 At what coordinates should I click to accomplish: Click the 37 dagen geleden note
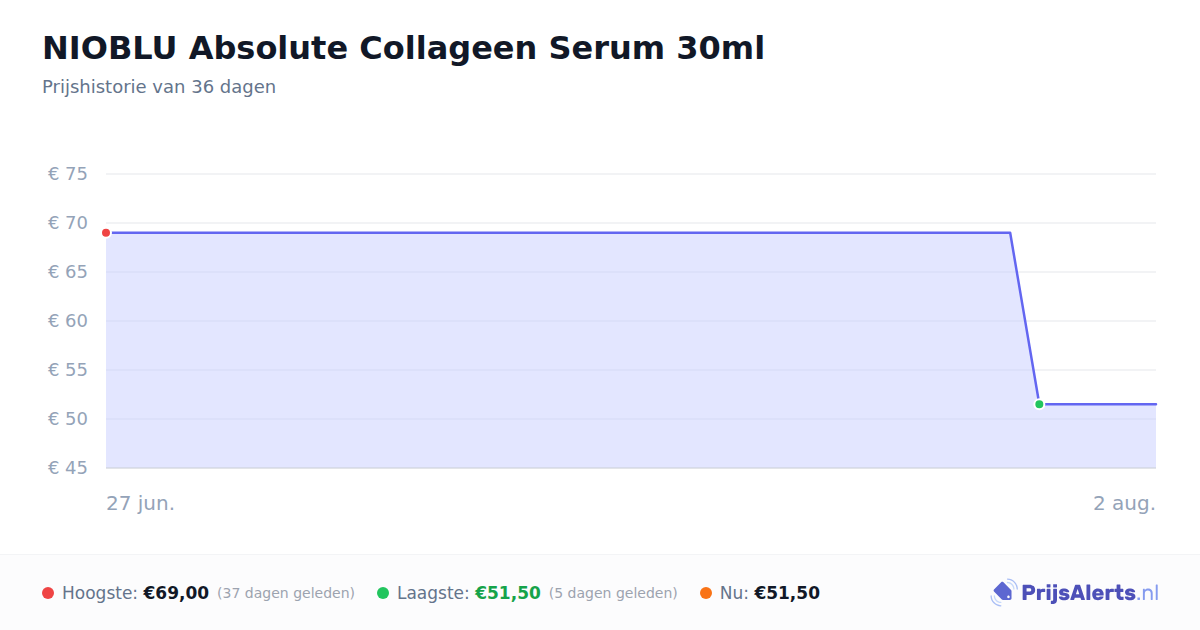pos(286,593)
